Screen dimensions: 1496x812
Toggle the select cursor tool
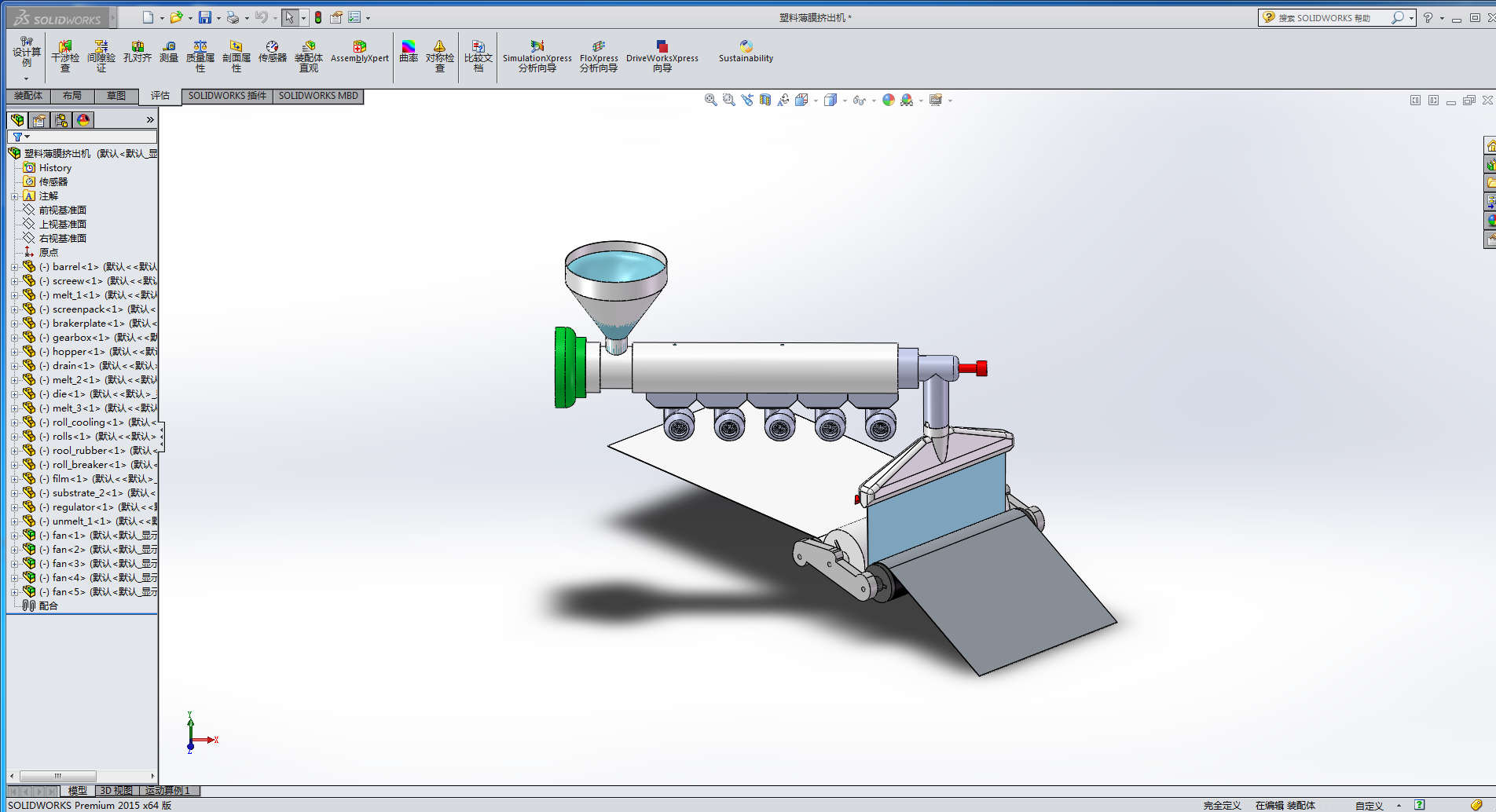[x=289, y=17]
